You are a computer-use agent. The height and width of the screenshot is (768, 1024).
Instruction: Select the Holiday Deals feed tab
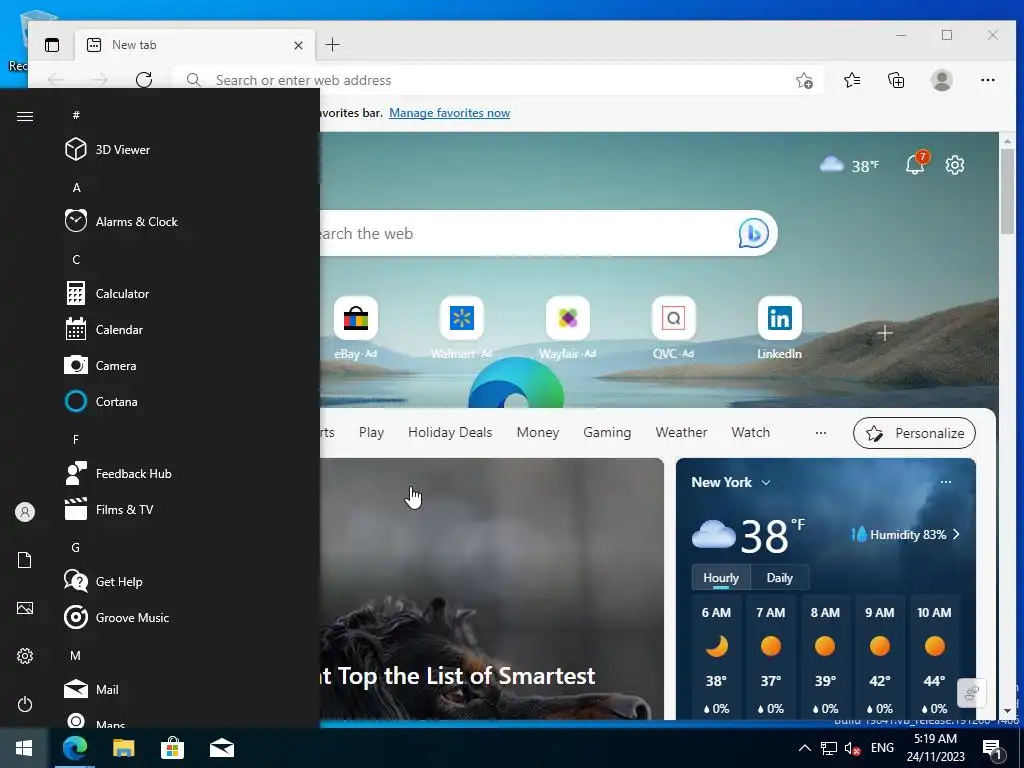point(450,432)
